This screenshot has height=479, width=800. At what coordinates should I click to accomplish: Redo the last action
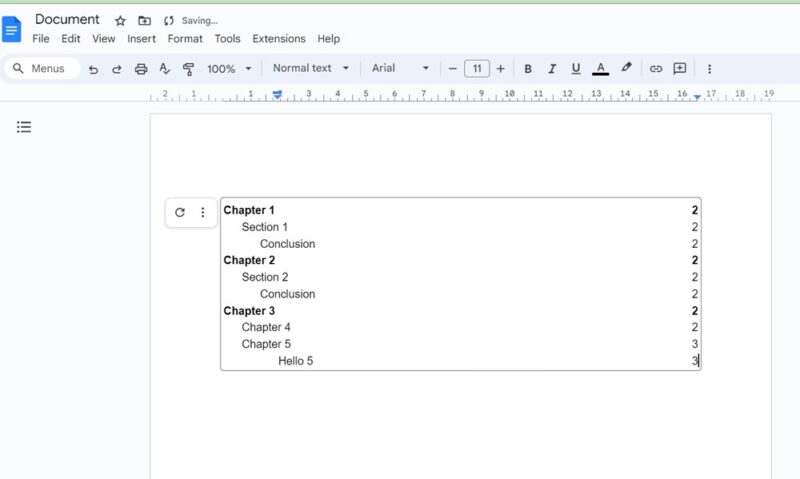pos(117,69)
